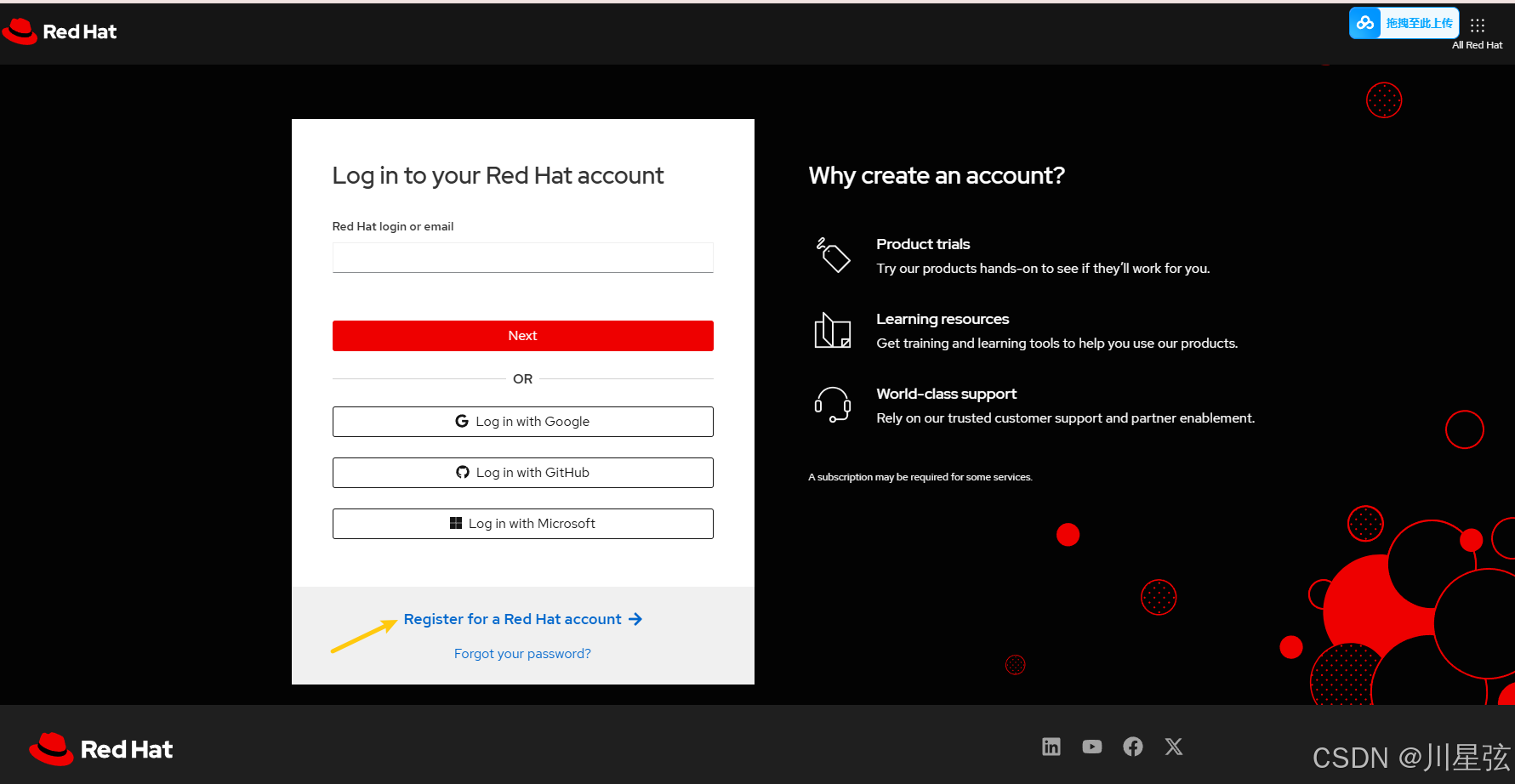Click the 'Learning resources' title text
This screenshot has width=1515, height=784.
[943, 319]
